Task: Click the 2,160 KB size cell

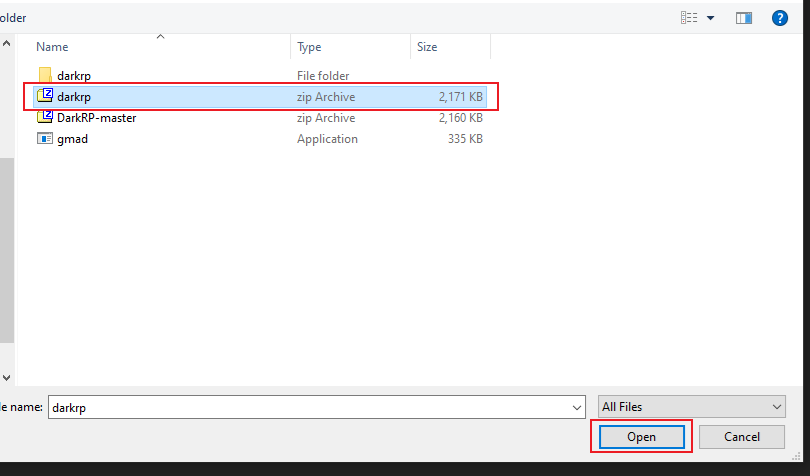Action: (x=460, y=118)
